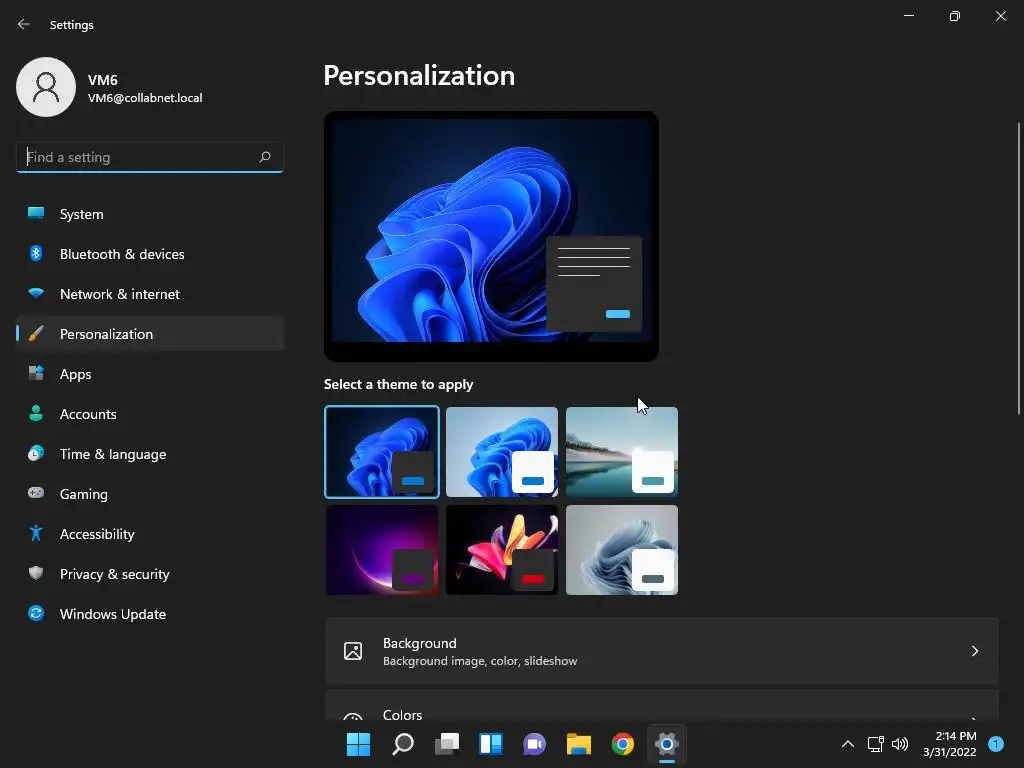Select the Personalization sidebar item
The image size is (1024, 768).
(x=150, y=334)
